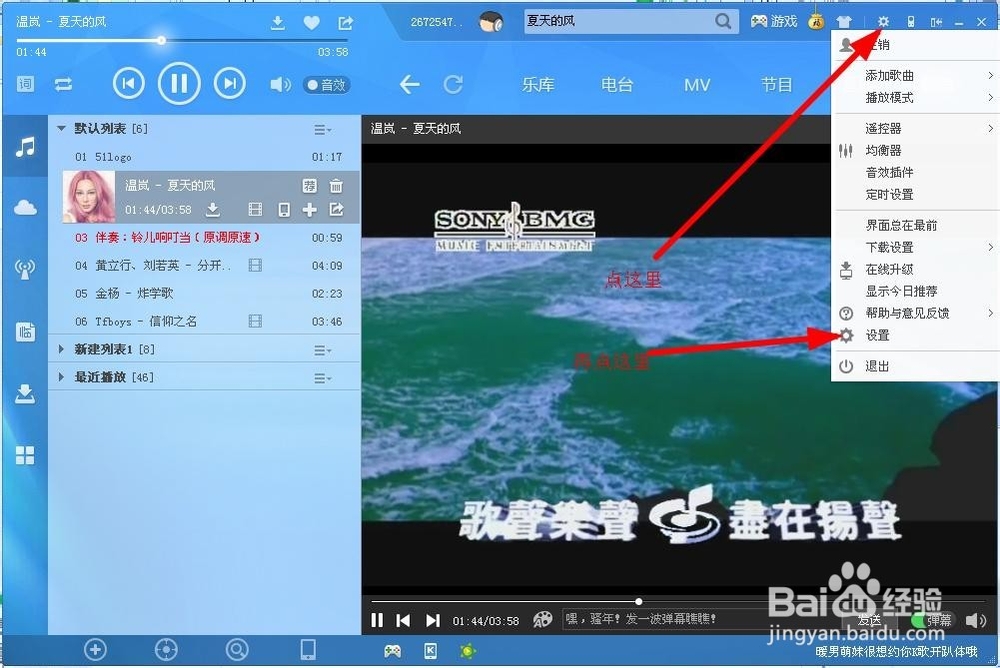This screenshot has height=668, width=1000.
Task: Click the video playback progress bar
Action: click(638, 601)
